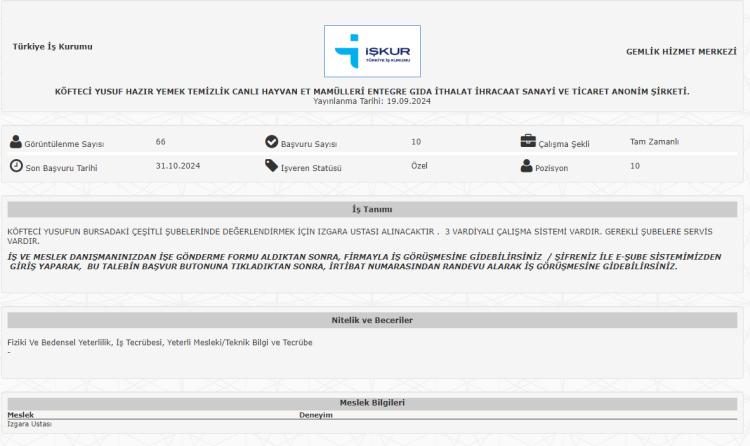This screenshot has width=750, height=446.
Task: Click the Nitelik ve Beceriler section header
Action: coord(372,320)
